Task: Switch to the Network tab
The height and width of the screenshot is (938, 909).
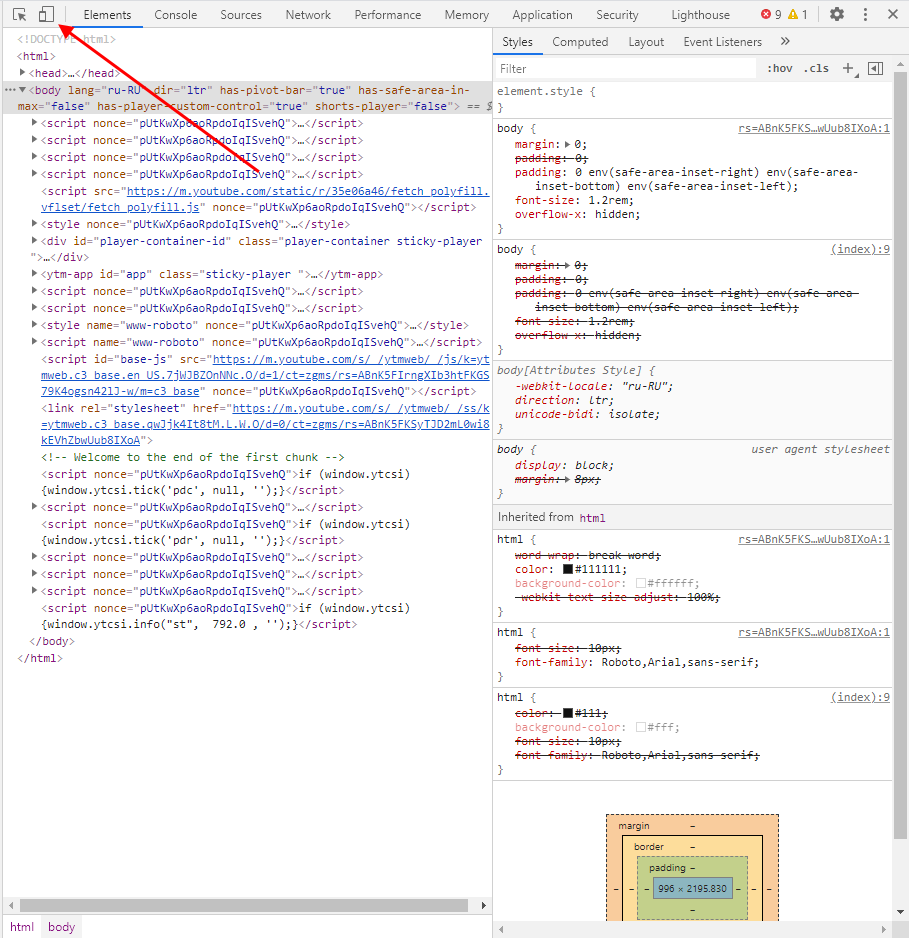Action: click(x=308, y=15)
